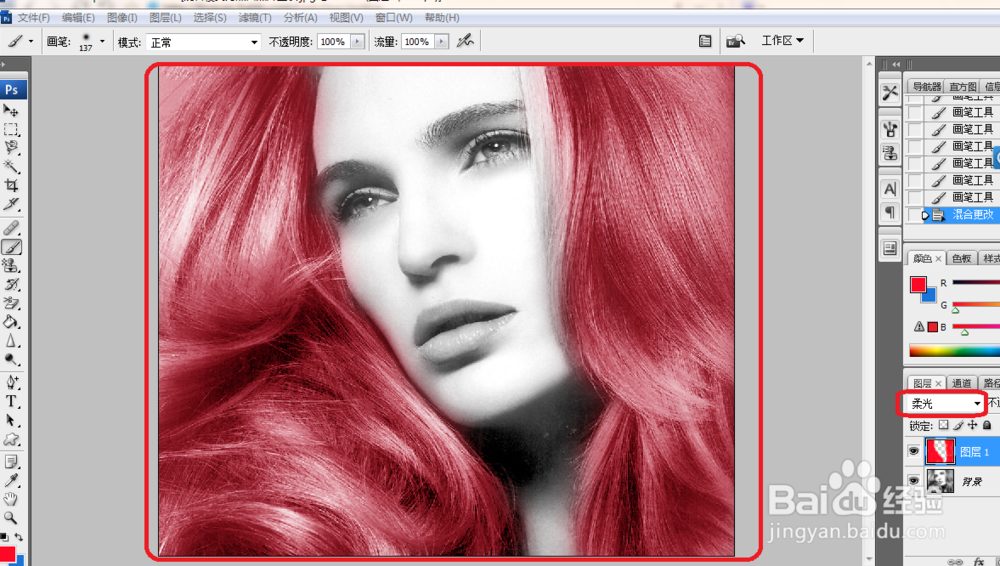The height and width of the screenshot is (566, 1000).
Task: Select the Eraser tool
Action: (11, 303)
